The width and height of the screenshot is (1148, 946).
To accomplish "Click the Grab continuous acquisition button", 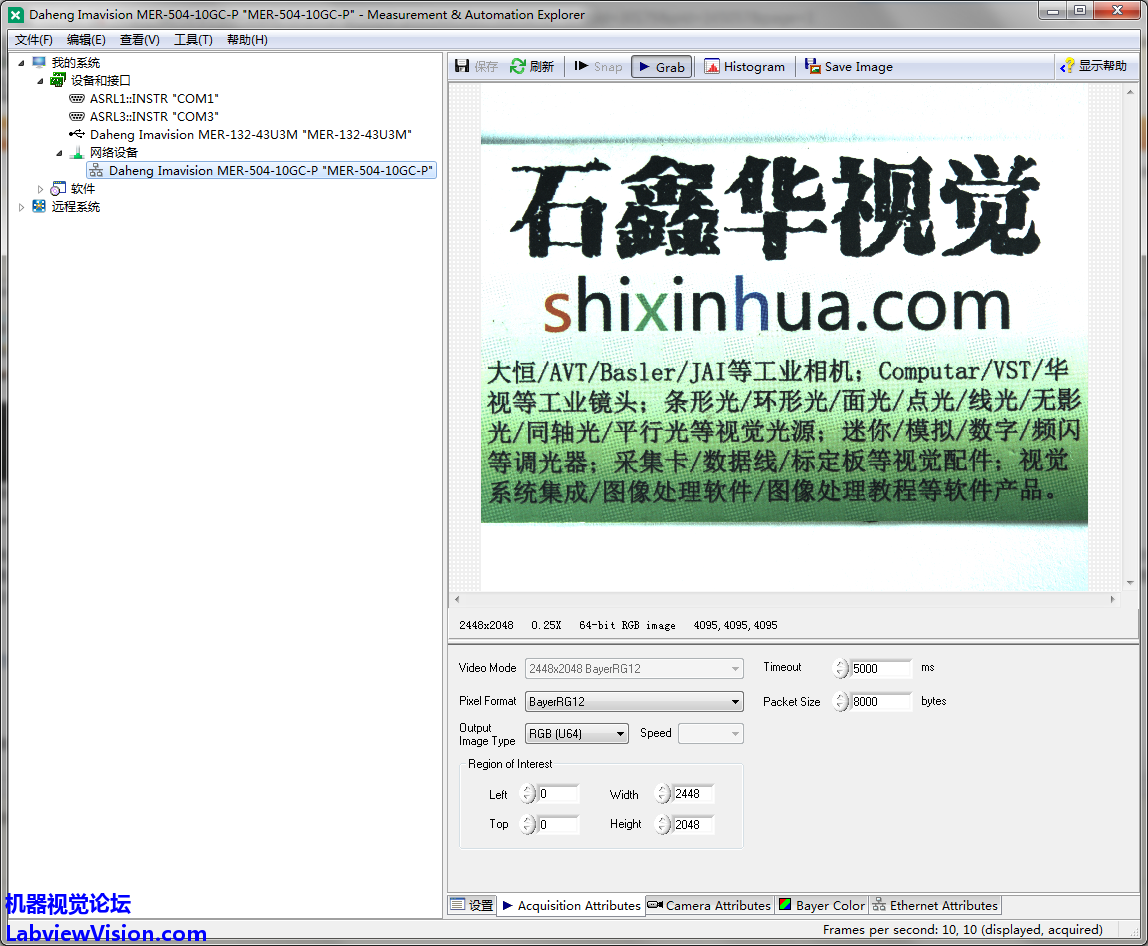I will point(661,67).
